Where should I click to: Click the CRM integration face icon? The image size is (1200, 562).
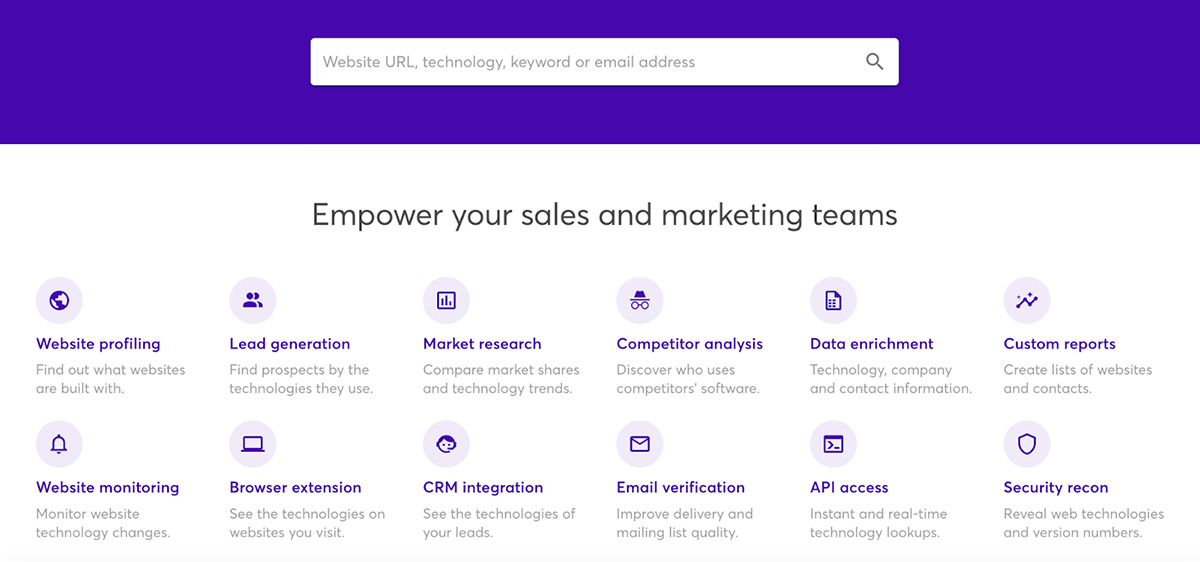[x=446, y=445]
